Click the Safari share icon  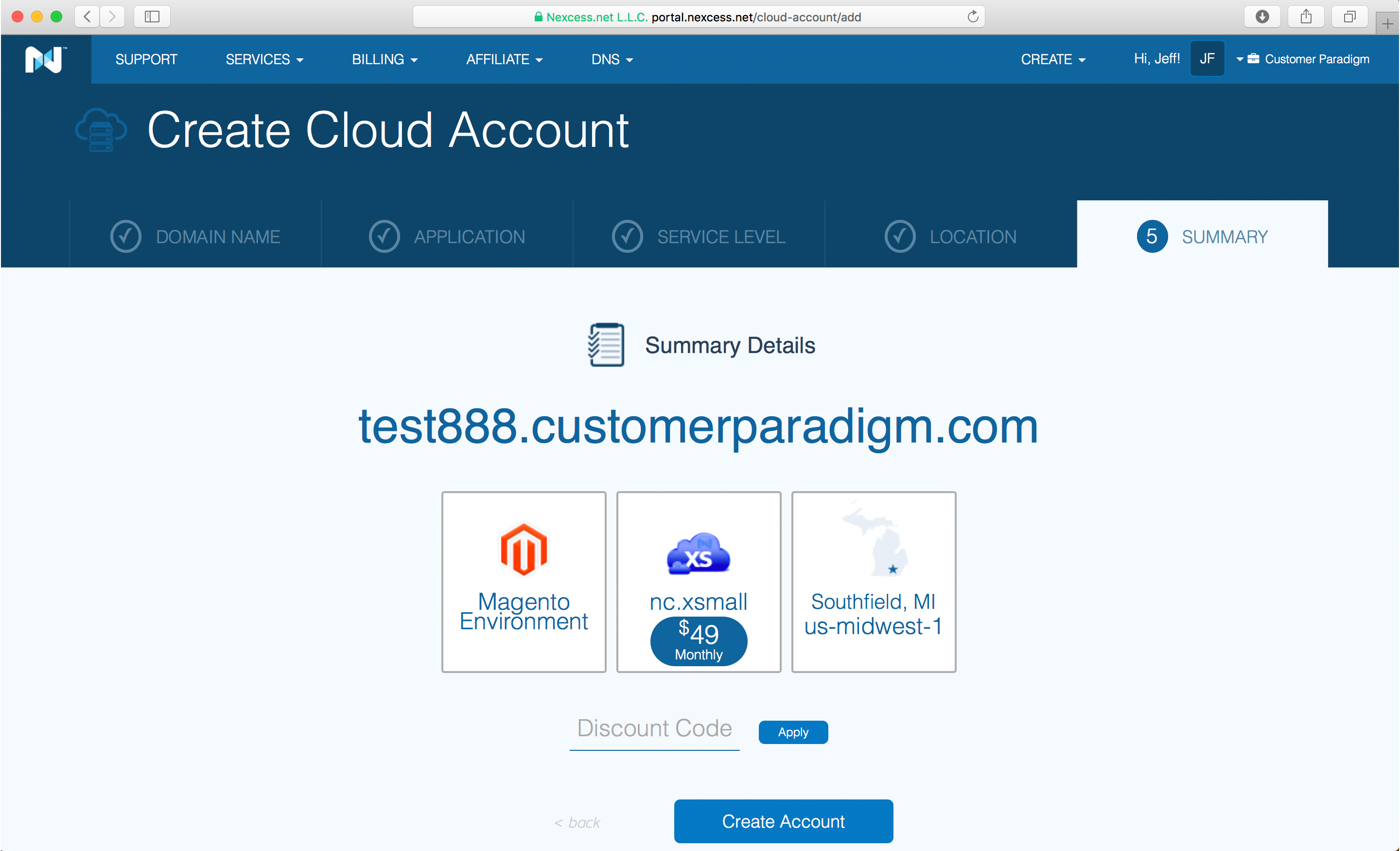pos(1306,17)
